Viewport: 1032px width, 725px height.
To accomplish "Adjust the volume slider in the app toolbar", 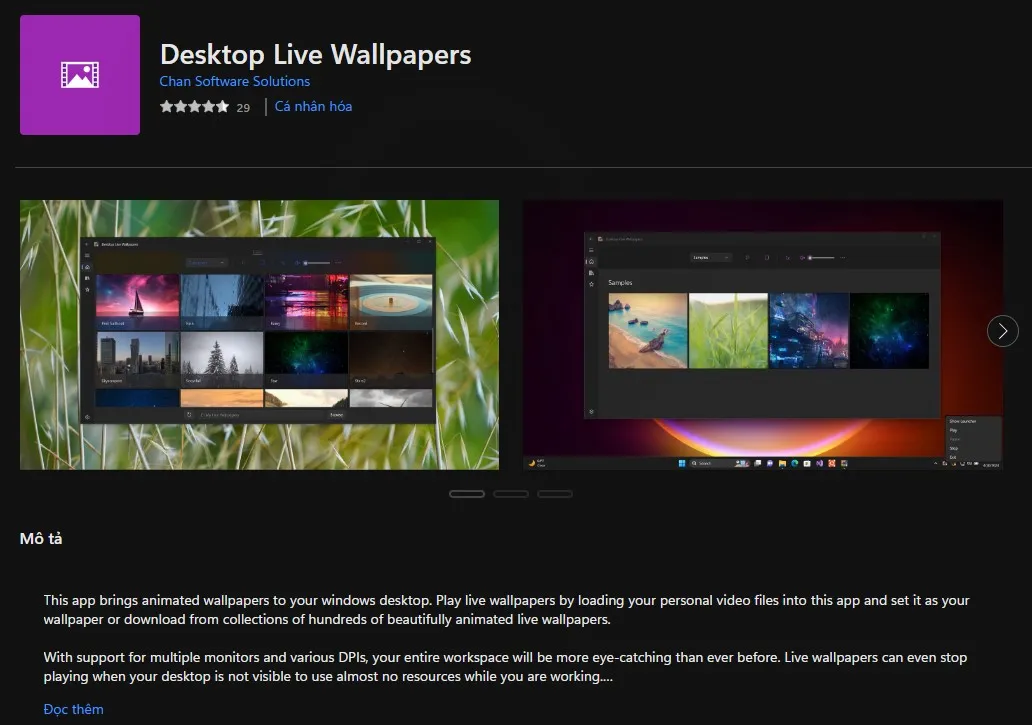I will coord(821,258).
